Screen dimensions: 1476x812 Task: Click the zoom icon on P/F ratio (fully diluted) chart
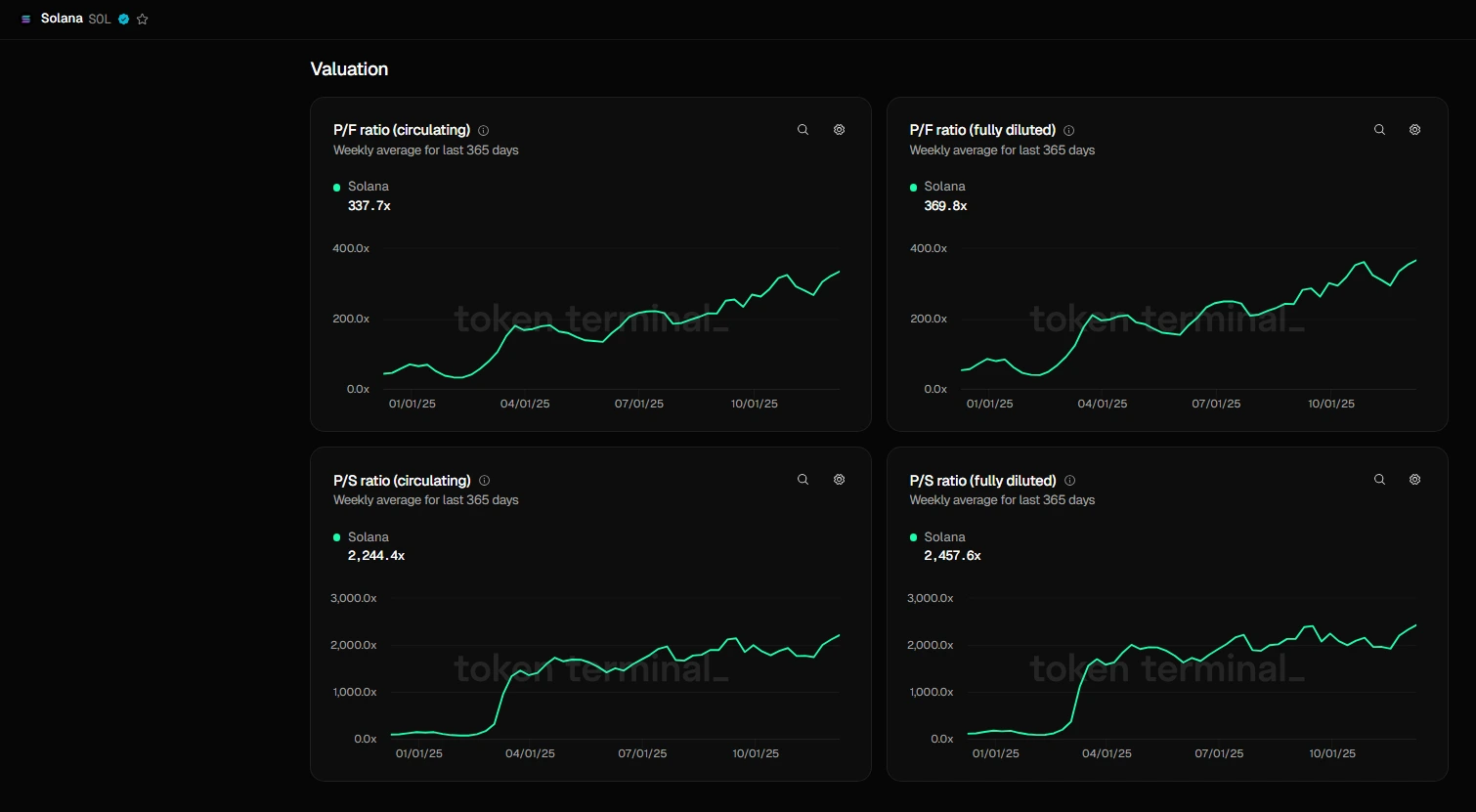[x=1379, y=130]
